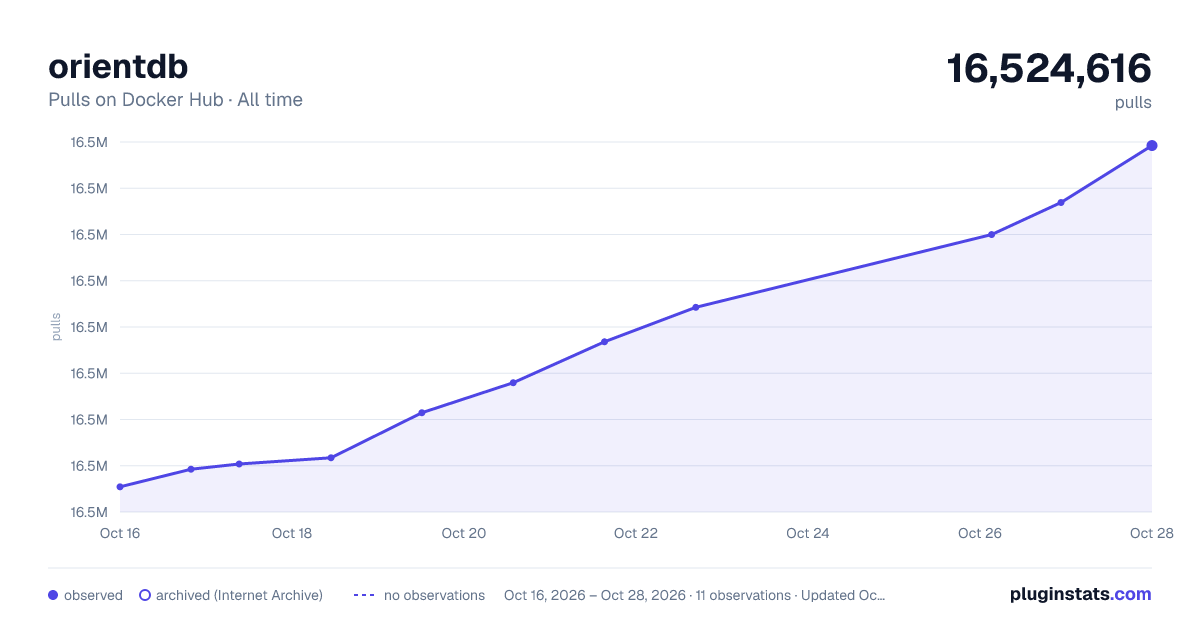The width and height of the screenshot is (1200, 630).
Task: Click the 'Oct 20' axis label
Action: click(x=464, y=533)
